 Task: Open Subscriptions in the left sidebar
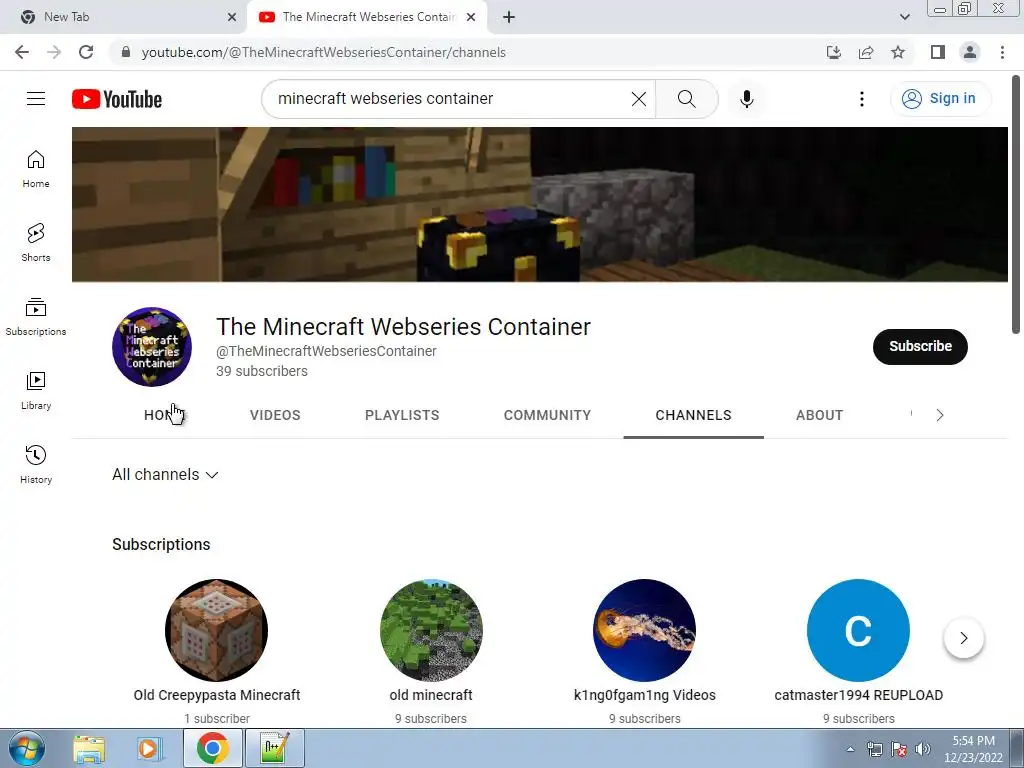[36, 317]
